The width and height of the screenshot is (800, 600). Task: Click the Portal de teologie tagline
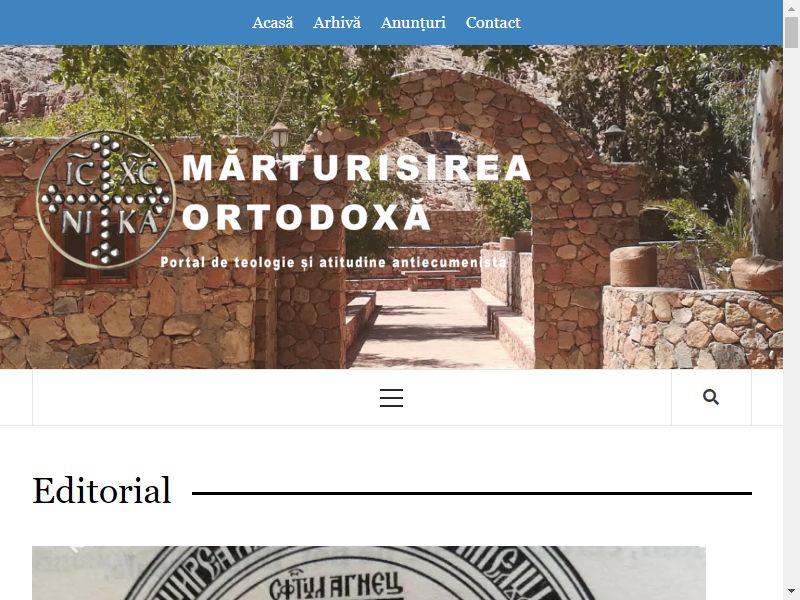click(x=333, y=262)
